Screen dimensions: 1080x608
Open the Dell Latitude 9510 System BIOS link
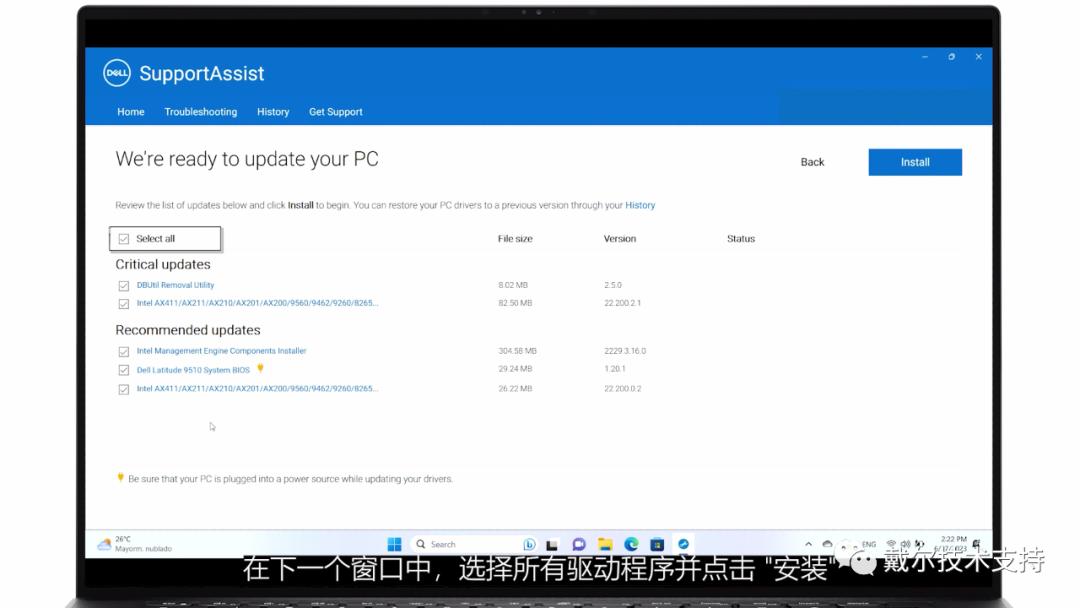click(193, 370)
